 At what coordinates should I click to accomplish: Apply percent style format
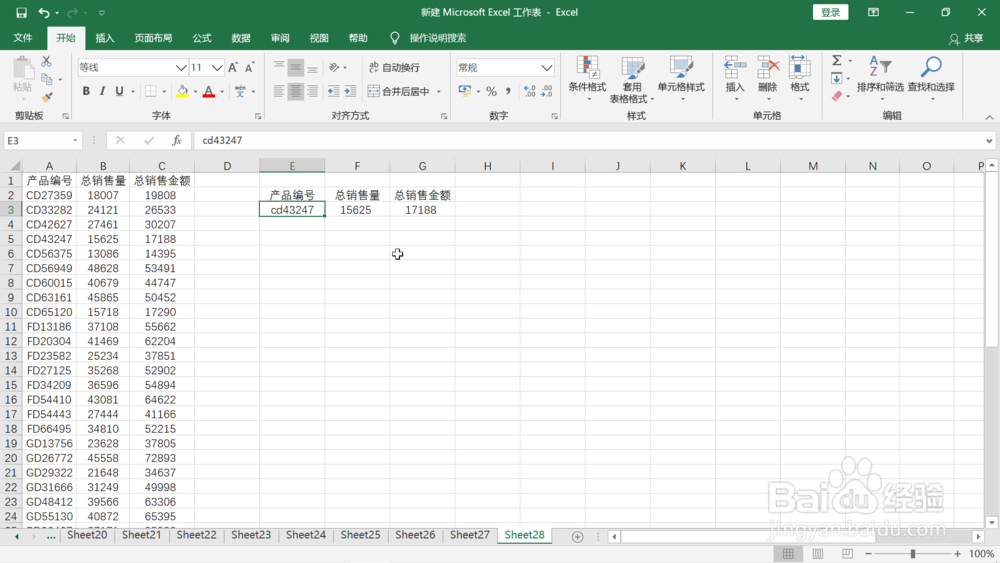[x=491, y=91]
